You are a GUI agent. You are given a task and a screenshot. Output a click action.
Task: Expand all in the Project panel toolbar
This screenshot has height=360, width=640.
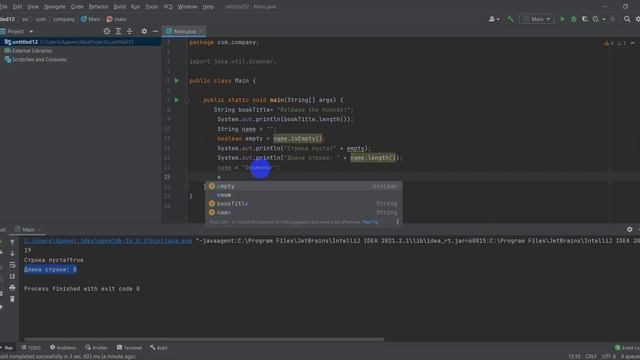[118, 31]
